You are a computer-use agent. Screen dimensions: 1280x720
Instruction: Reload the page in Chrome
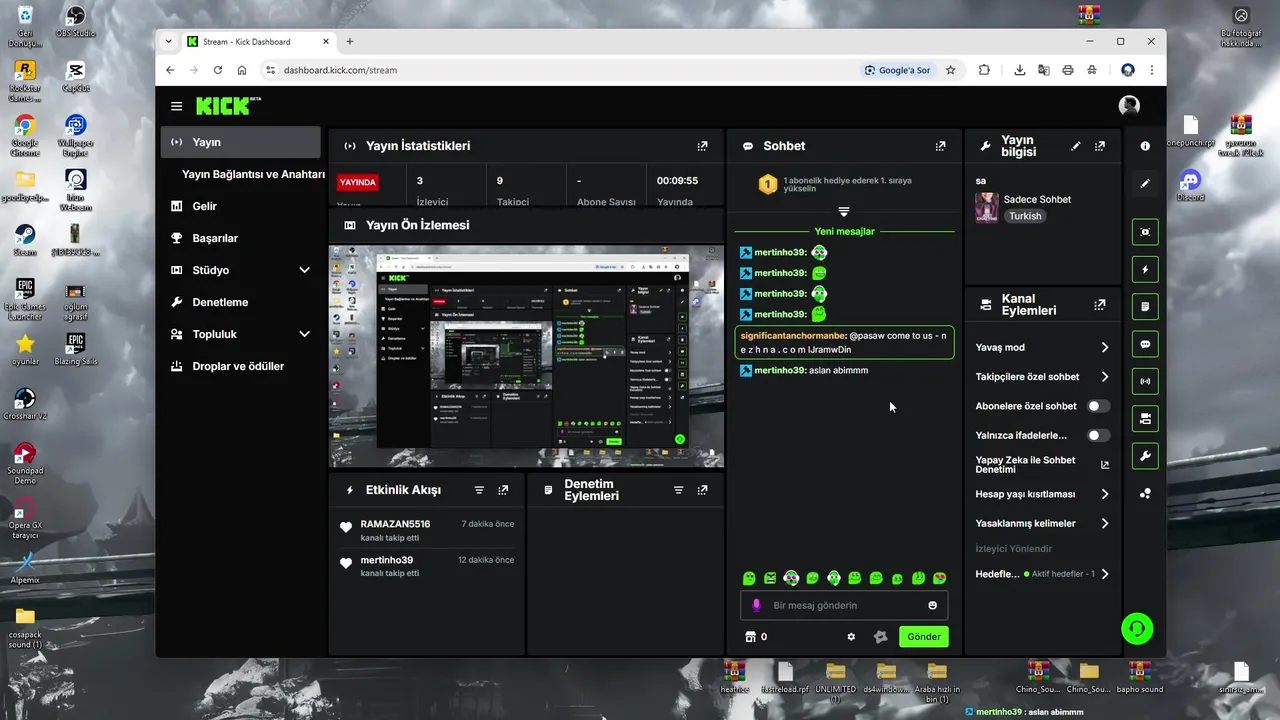pyautogui.click(x=218, y=70)
